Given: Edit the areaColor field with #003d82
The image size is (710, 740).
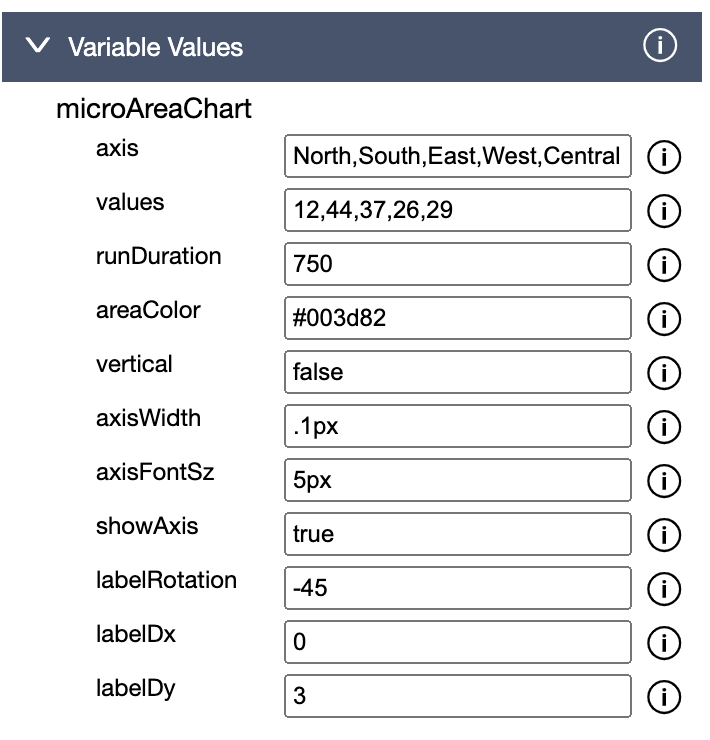Looking at the screenshot, I should [457, 318].
